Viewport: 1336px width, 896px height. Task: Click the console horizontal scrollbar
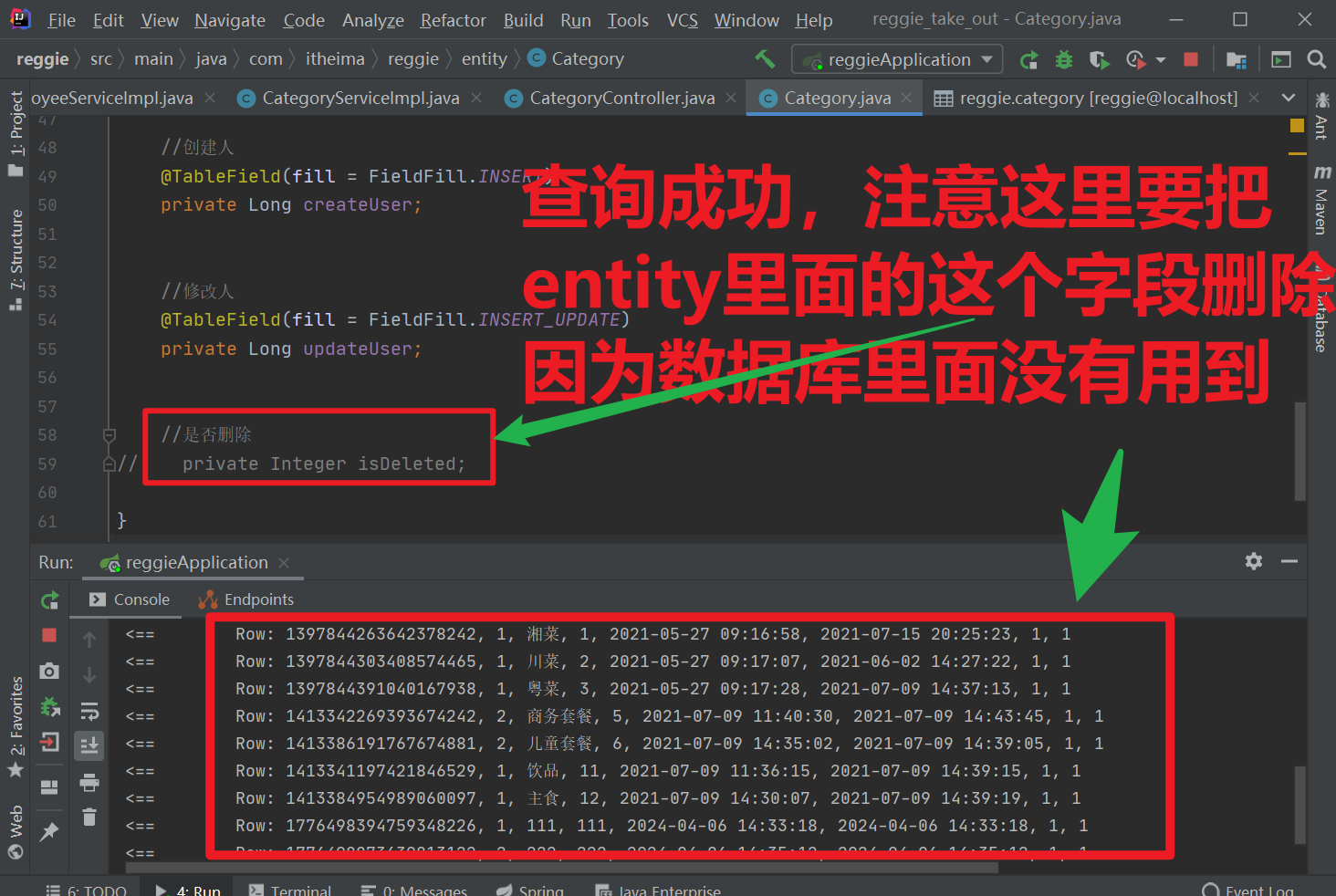[x=561, y=868]
